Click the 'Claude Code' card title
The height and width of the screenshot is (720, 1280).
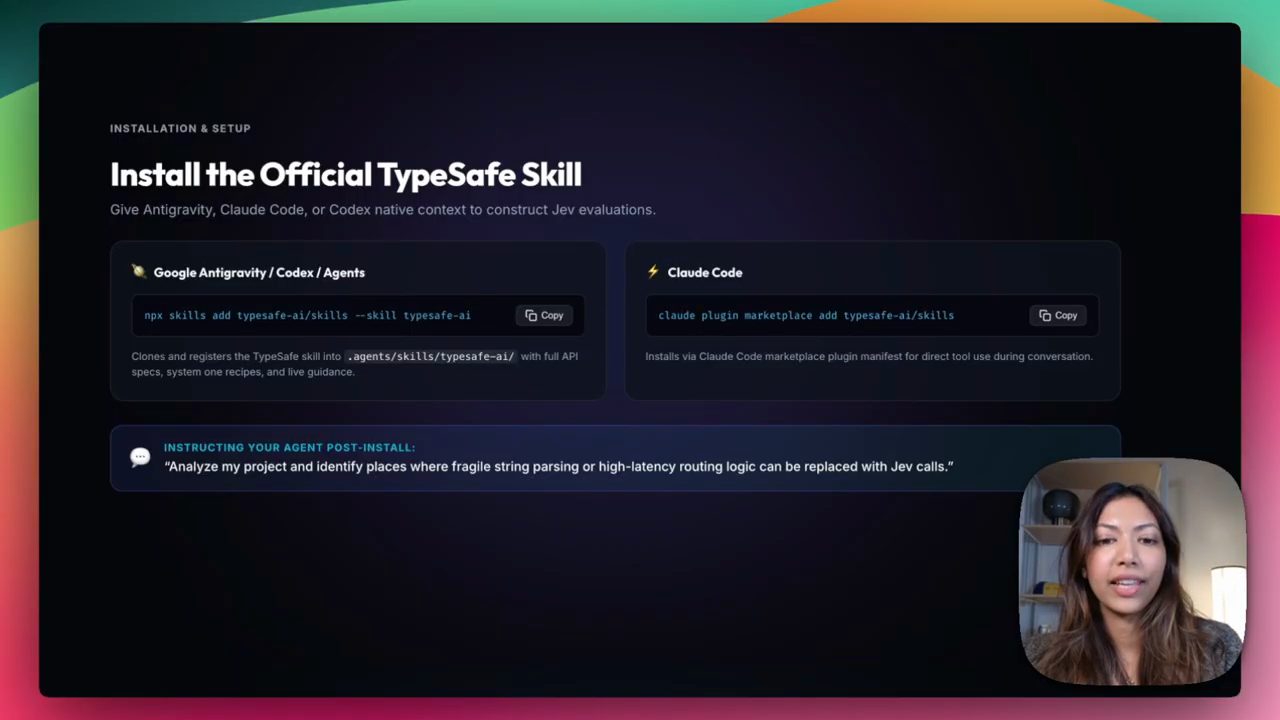[705, 272]
